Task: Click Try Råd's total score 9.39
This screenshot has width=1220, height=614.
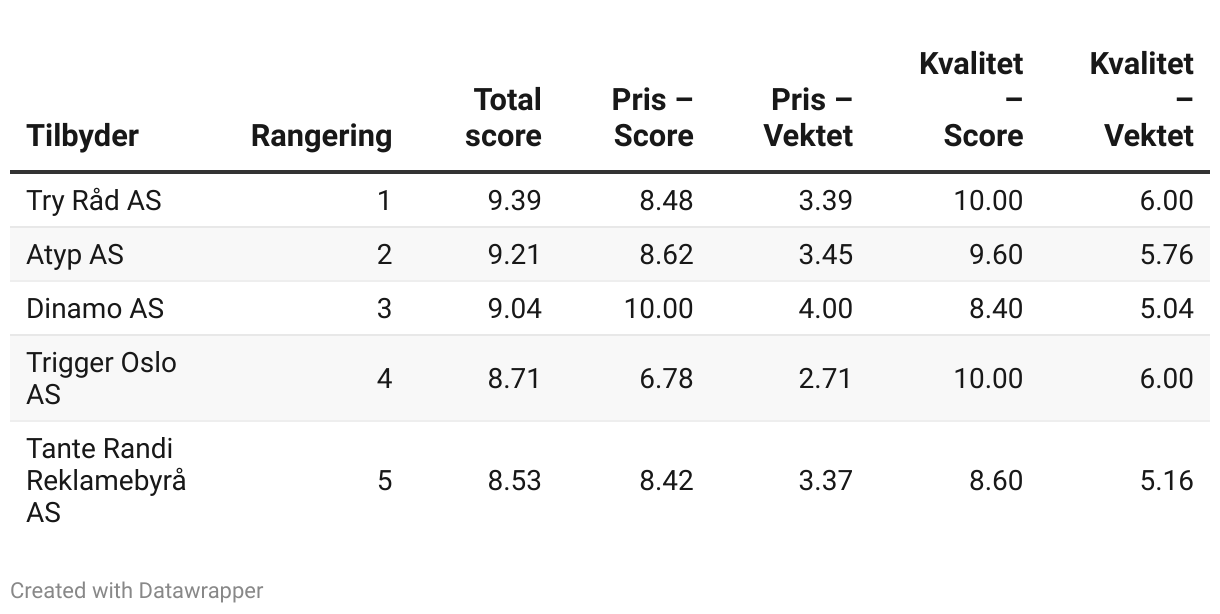Action: [x=514, y=201]
